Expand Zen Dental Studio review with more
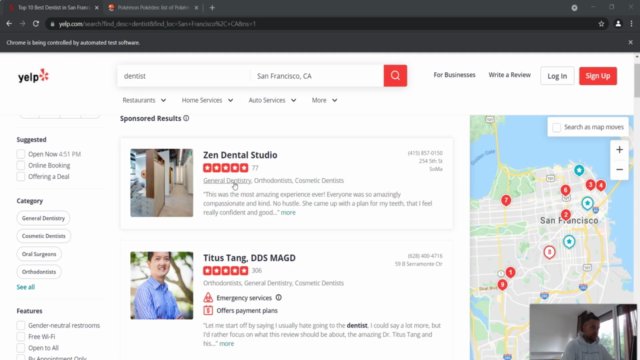Image resolution: width=640 pixels, height=360 pixels. [x=288, y=212]
